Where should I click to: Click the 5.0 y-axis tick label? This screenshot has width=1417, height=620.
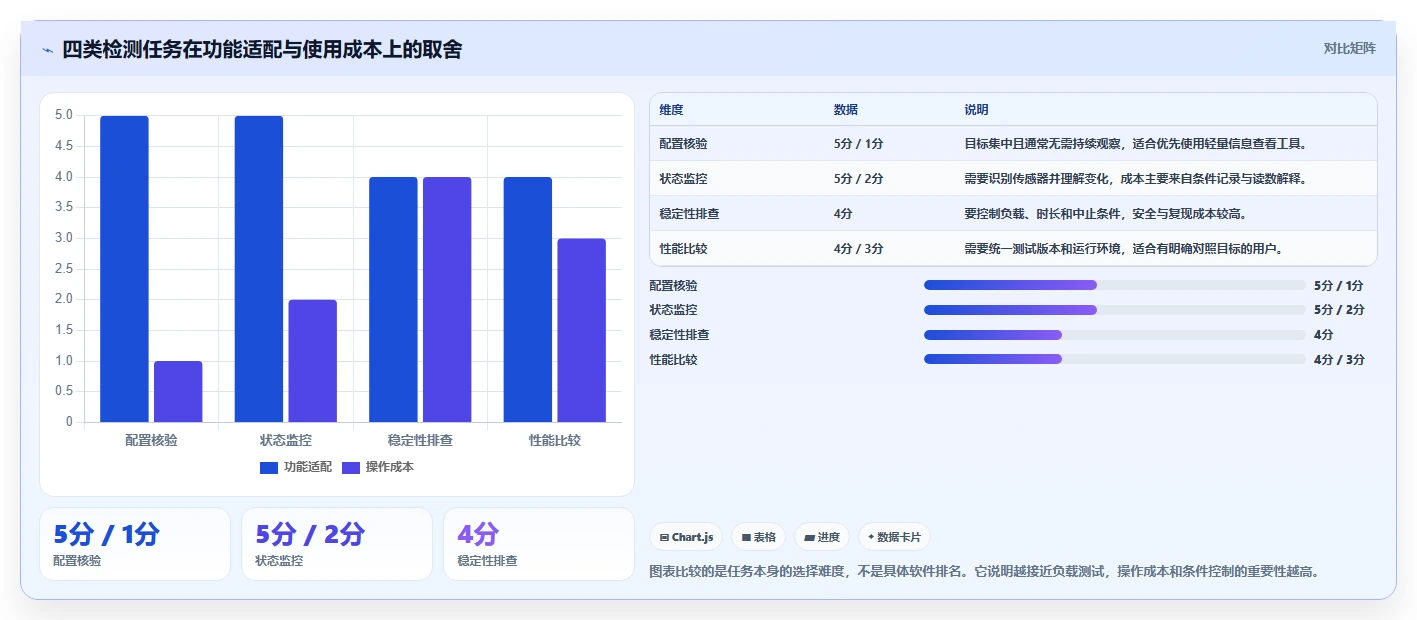pos(64,116)
